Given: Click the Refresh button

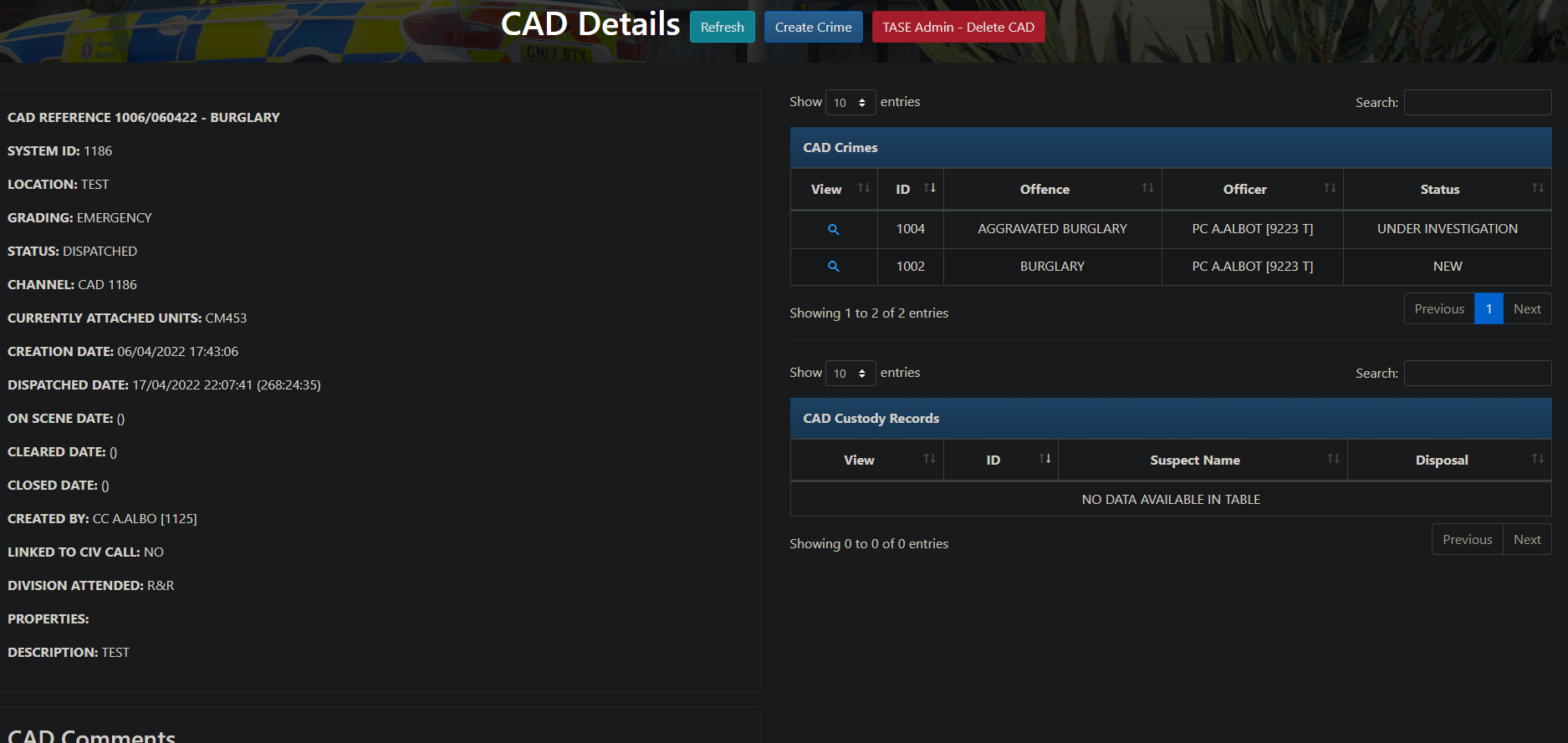Looking at the screenshot, I should (722, 28).
